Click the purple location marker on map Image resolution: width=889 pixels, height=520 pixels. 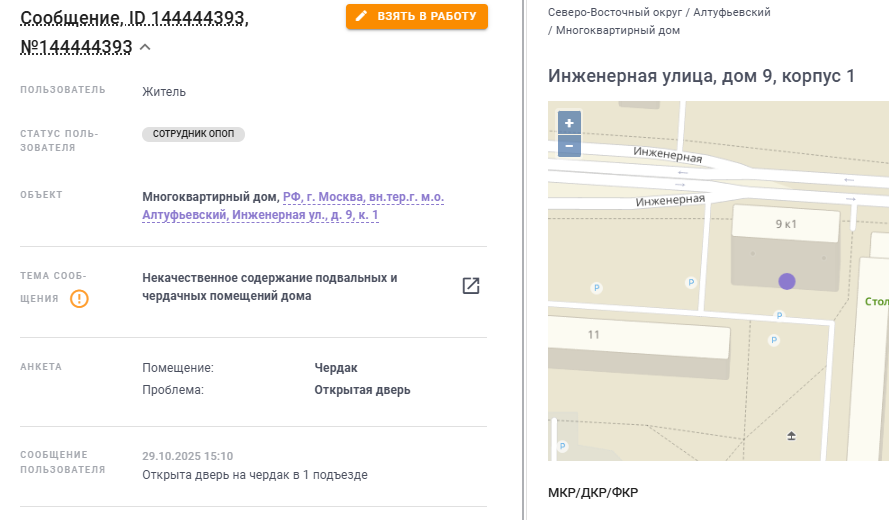[x=787, y=282]
